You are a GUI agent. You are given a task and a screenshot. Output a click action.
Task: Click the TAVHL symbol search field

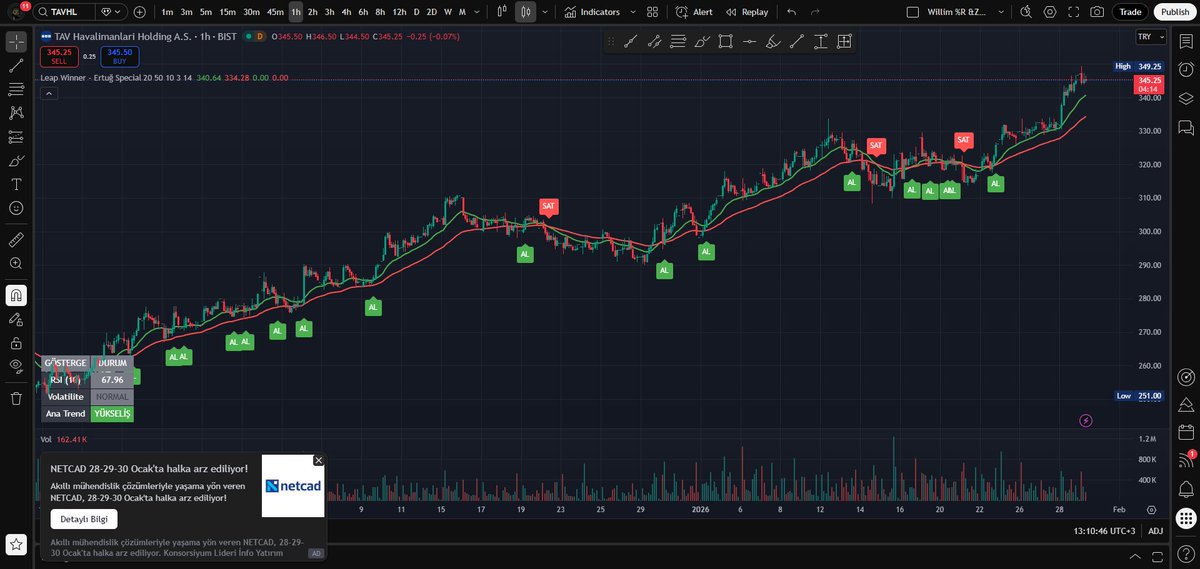[x=64, y=12]
